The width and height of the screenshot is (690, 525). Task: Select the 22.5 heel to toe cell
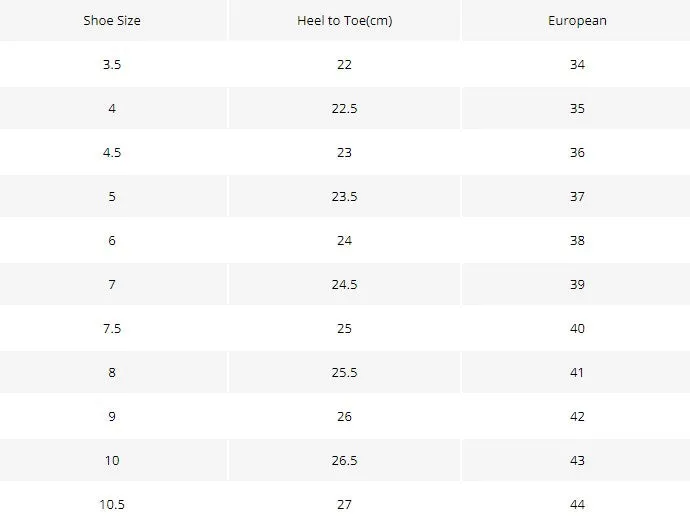point(345,108)
